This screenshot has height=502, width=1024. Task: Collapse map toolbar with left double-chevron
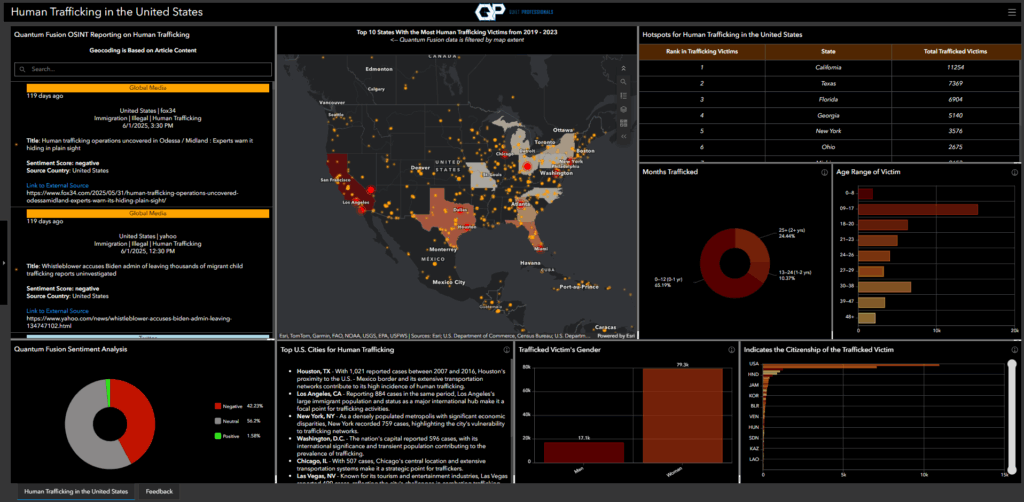623,137
